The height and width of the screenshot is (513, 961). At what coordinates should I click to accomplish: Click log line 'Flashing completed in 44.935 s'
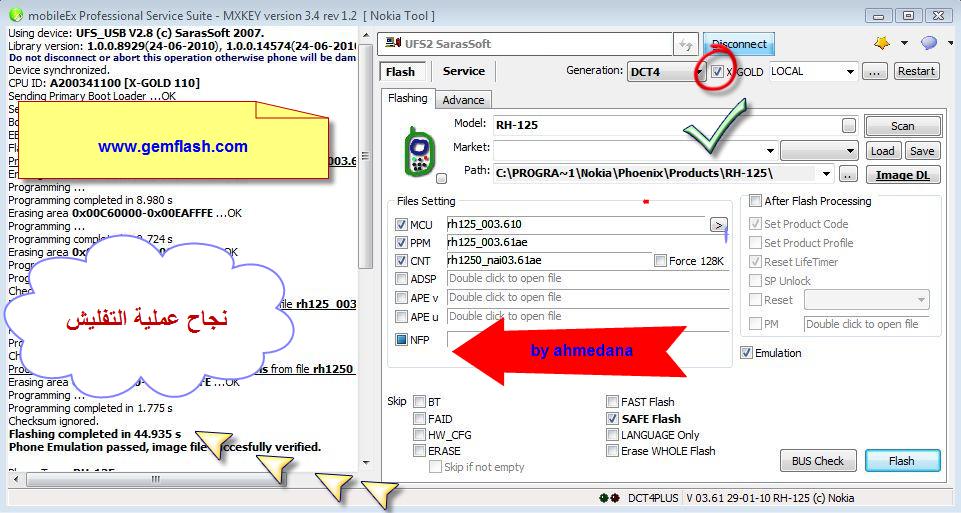pyautogui.click(x=95, y=434)
